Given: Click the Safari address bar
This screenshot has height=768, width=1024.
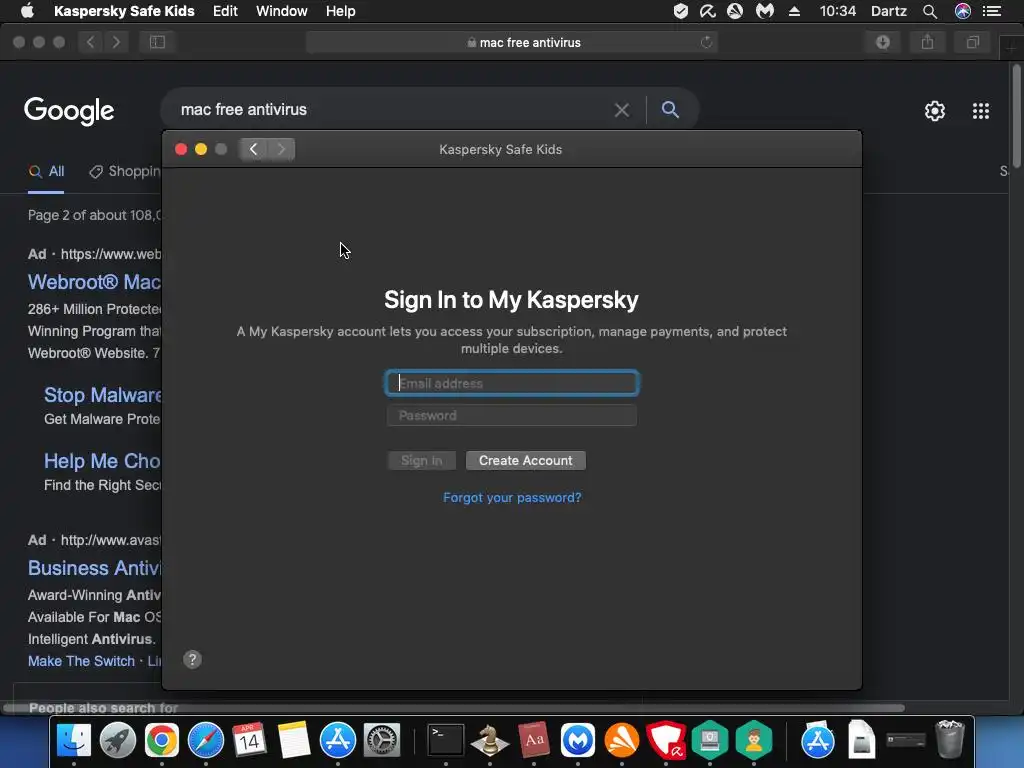Looking at the screenshot, I should [512, 42].
